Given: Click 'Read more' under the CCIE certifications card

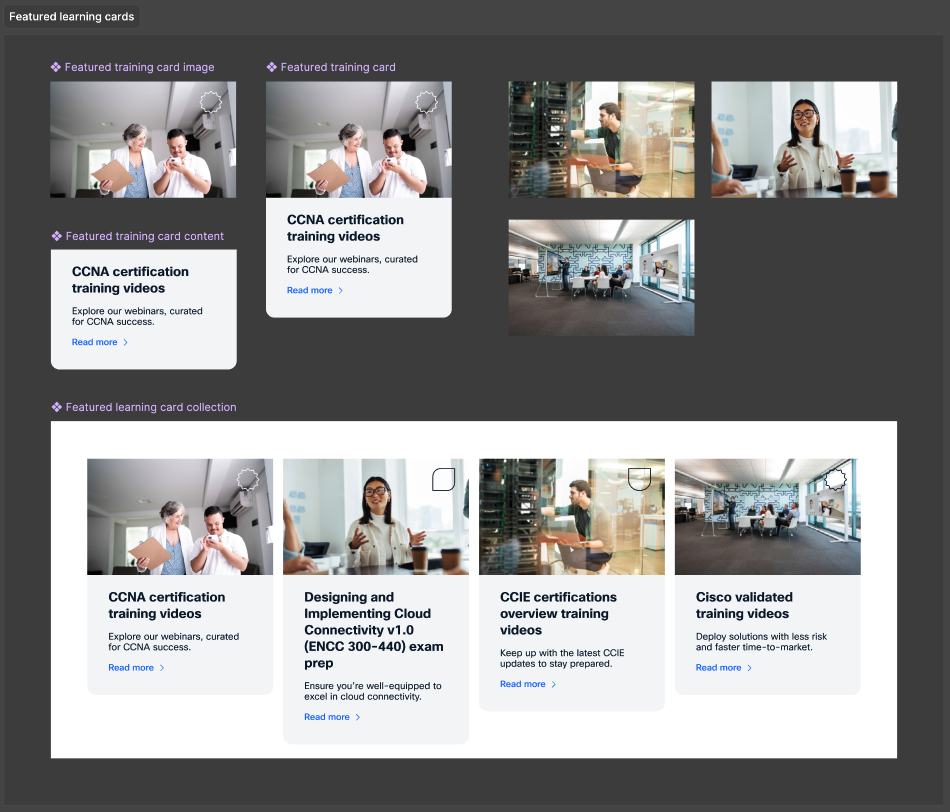Looking at the screenshot, I should (x=522, y=684).
